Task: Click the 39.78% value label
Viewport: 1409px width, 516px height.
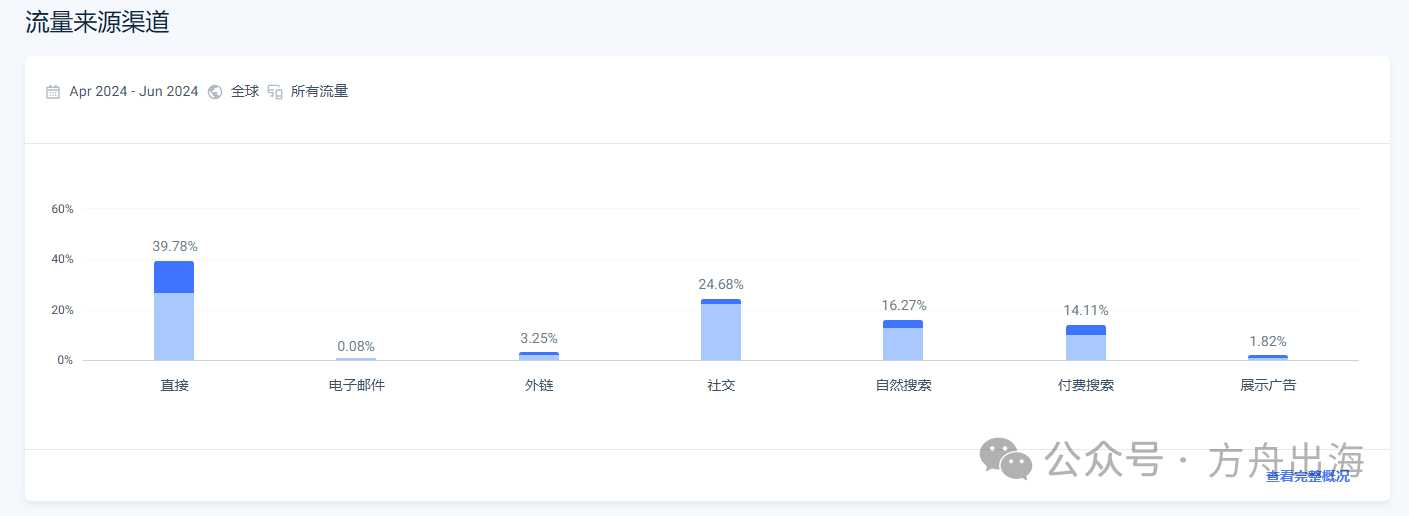Action: click(175, 246)
